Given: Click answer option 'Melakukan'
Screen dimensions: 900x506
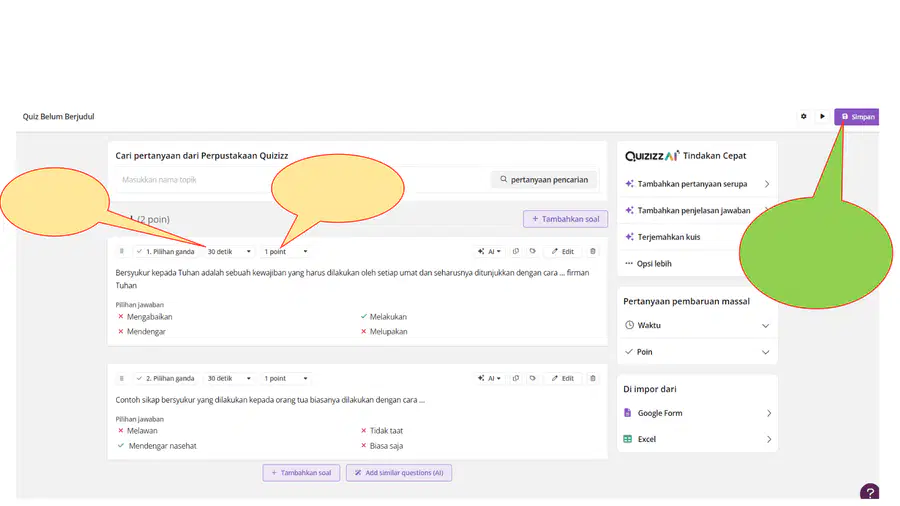Looking at the screenshot, I should 388,317.
